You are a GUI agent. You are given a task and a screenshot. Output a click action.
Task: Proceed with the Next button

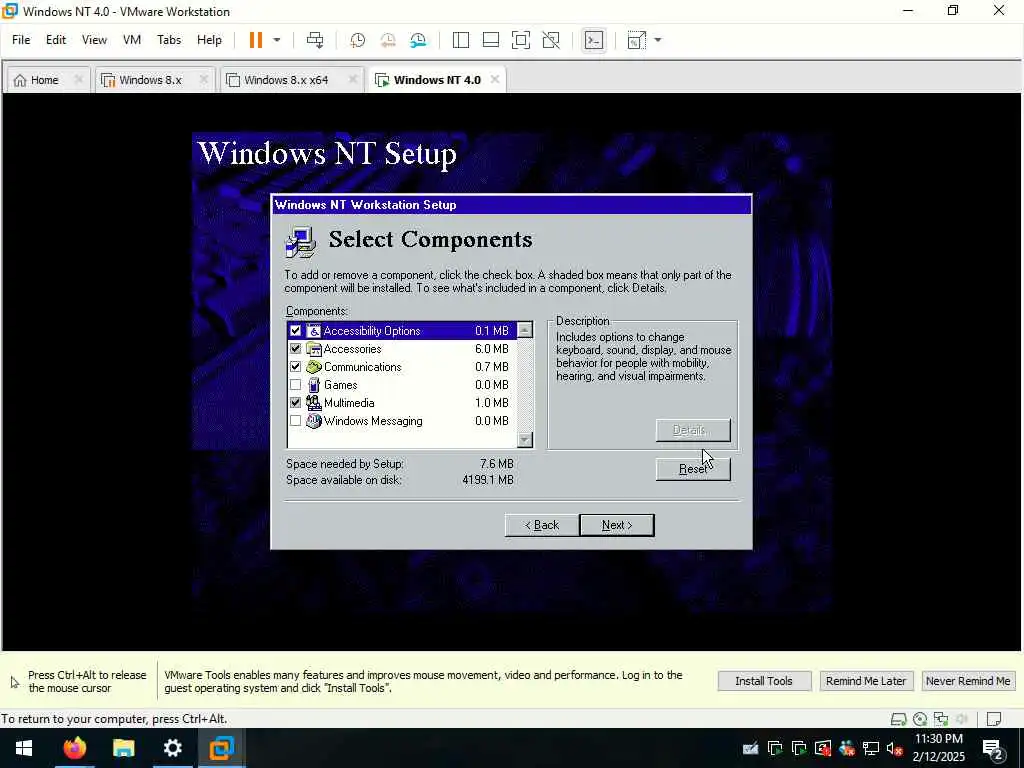(x=616, y=525)
